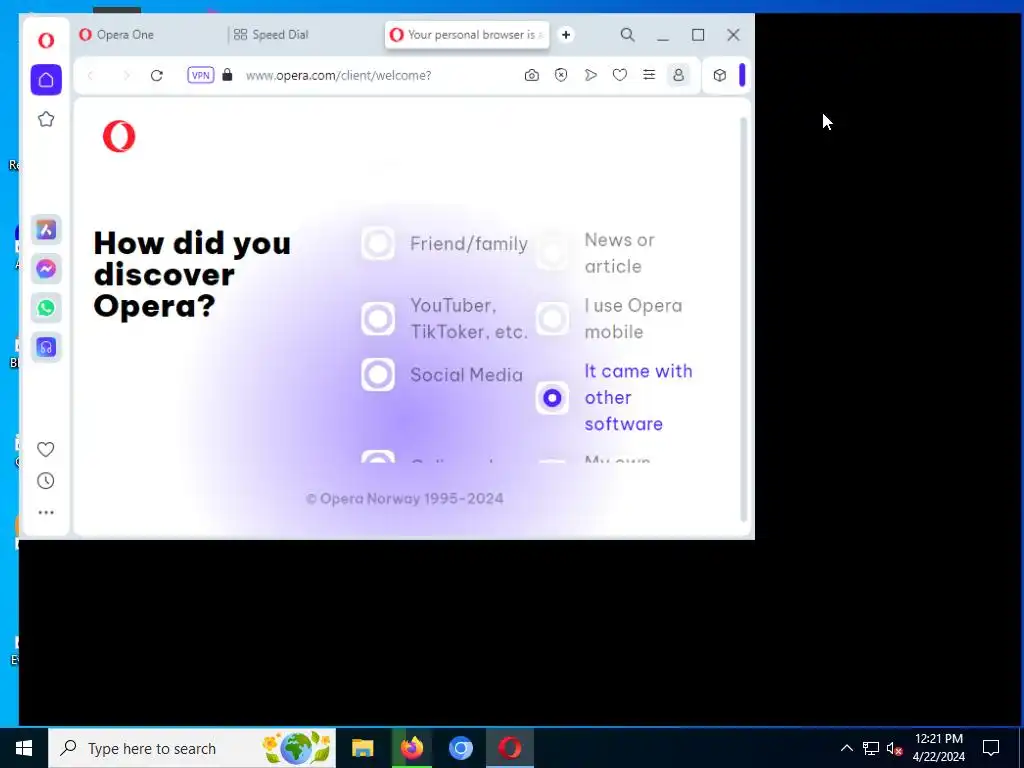This screenshot has width=1024, height=768.
Task: View site security lock information
Action: (227, 75)
